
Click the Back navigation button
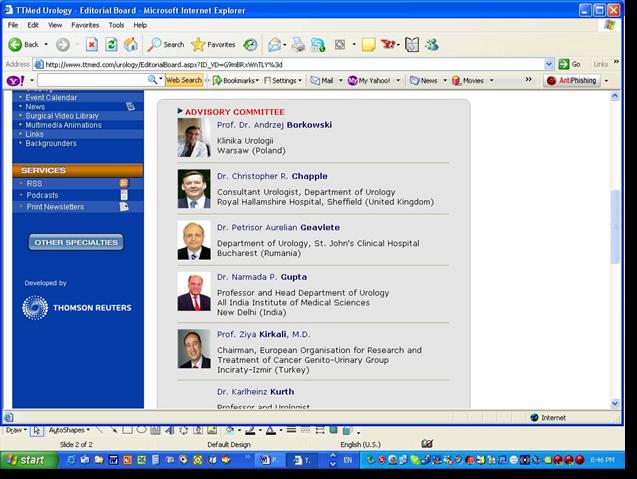click(23, 45)
